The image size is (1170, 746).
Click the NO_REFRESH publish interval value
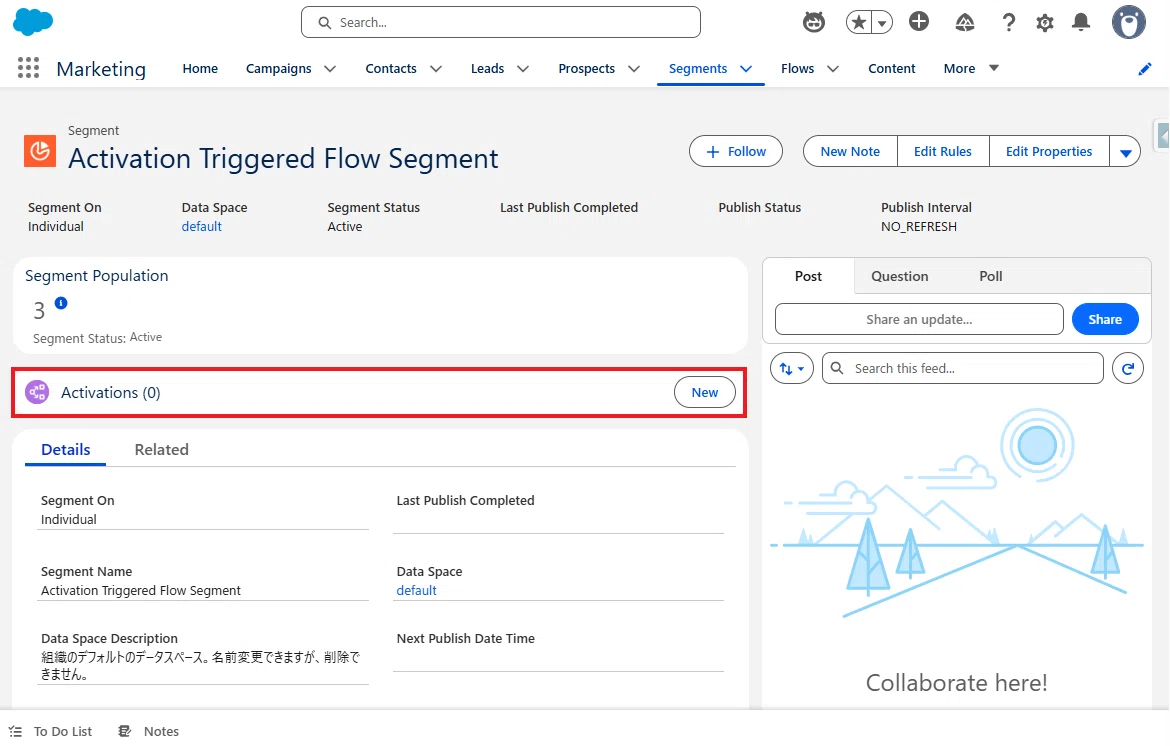tap(919, 226)
